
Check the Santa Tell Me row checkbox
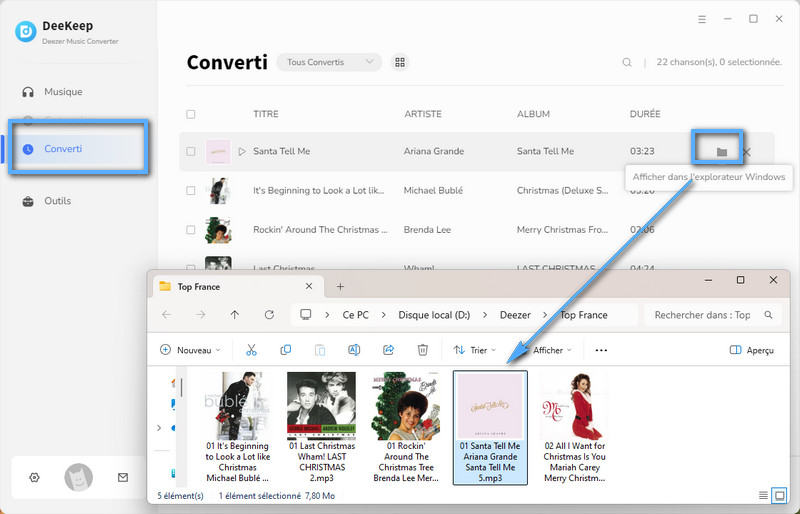[x=191, y=152]
